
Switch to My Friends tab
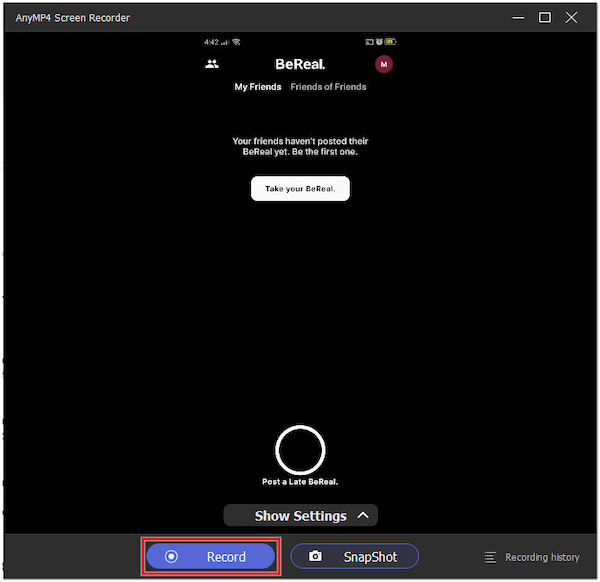click(x=258, y=87)
